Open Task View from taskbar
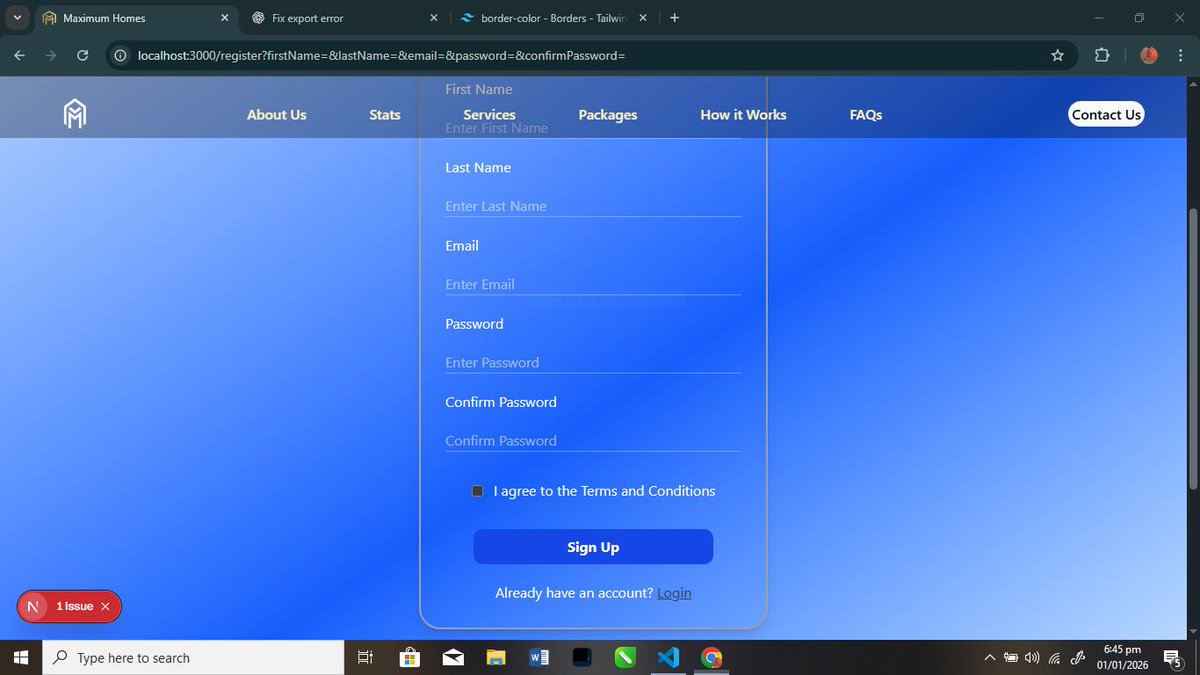 365,658
